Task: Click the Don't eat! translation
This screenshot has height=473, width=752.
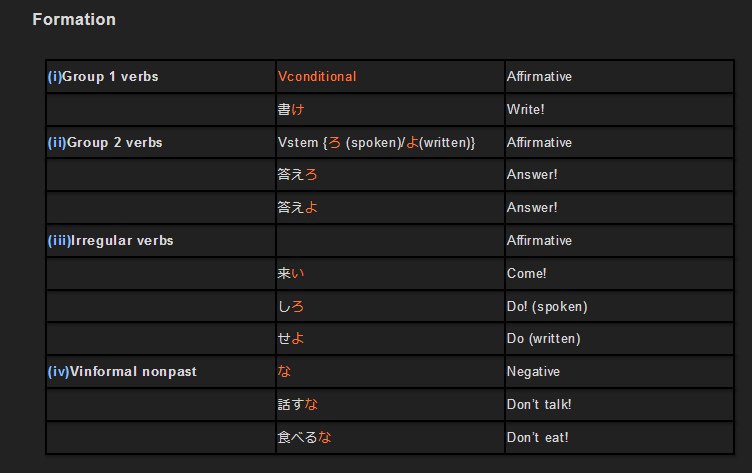Action: click(537, 438)
